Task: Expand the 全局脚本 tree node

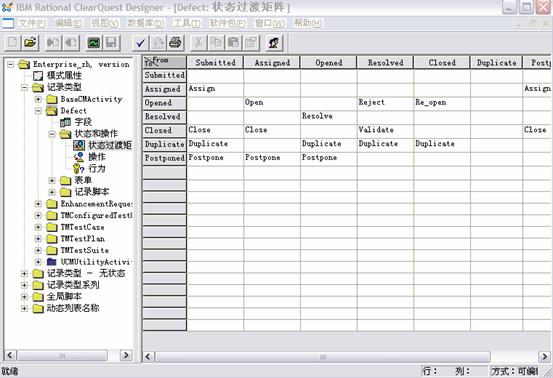Action: (24, 297)
